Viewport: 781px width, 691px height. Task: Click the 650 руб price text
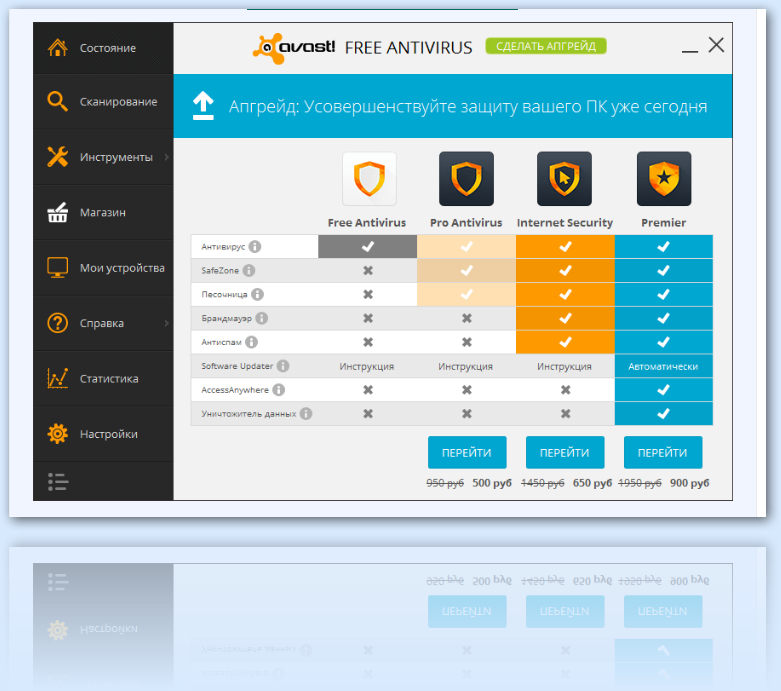[x=592, y=483]
